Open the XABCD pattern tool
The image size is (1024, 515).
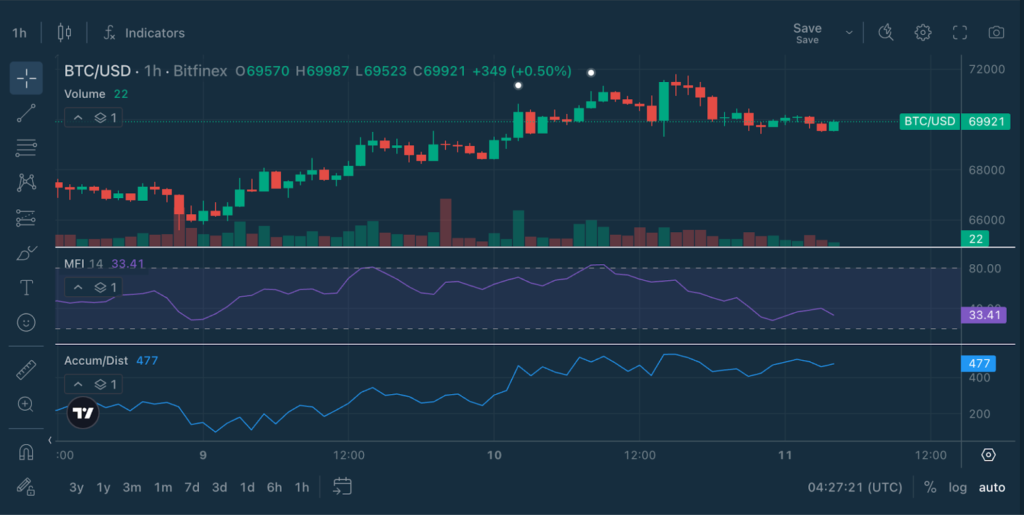click(26, 182)
